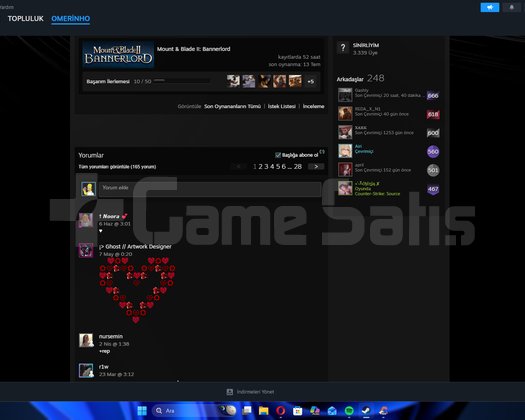Click the level 467 badge
Screen dimensions: 525x420
click(x=433, y=189)
